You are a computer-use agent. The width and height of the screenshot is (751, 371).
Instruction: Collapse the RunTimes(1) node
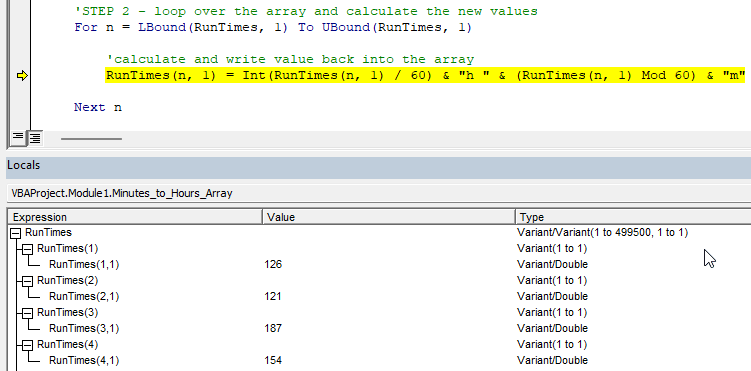[28, 248]
